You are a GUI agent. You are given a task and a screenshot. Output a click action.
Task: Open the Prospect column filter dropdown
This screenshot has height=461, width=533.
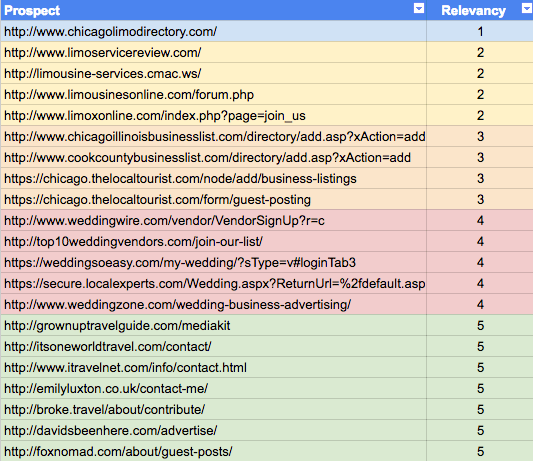click(419, 8)
